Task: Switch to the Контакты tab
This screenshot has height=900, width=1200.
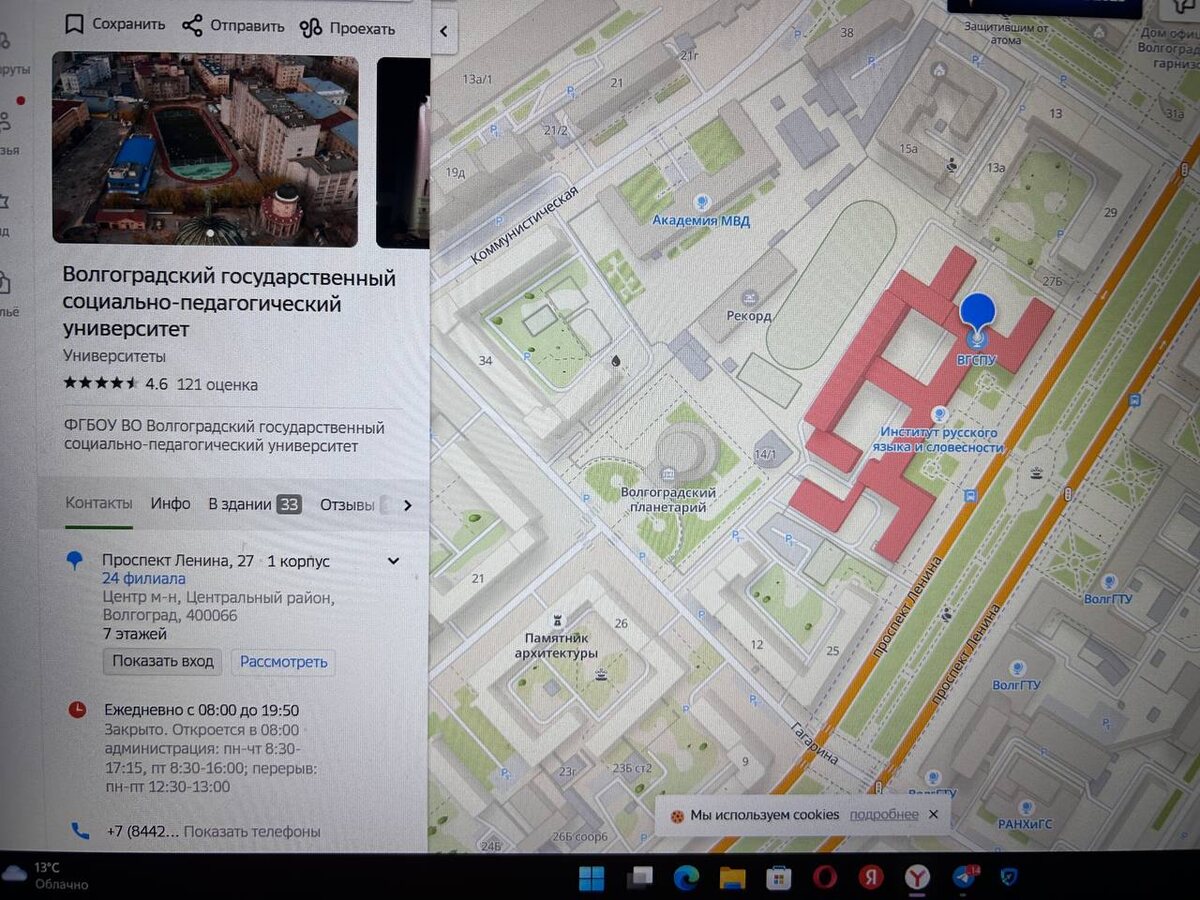Action: 99,504
